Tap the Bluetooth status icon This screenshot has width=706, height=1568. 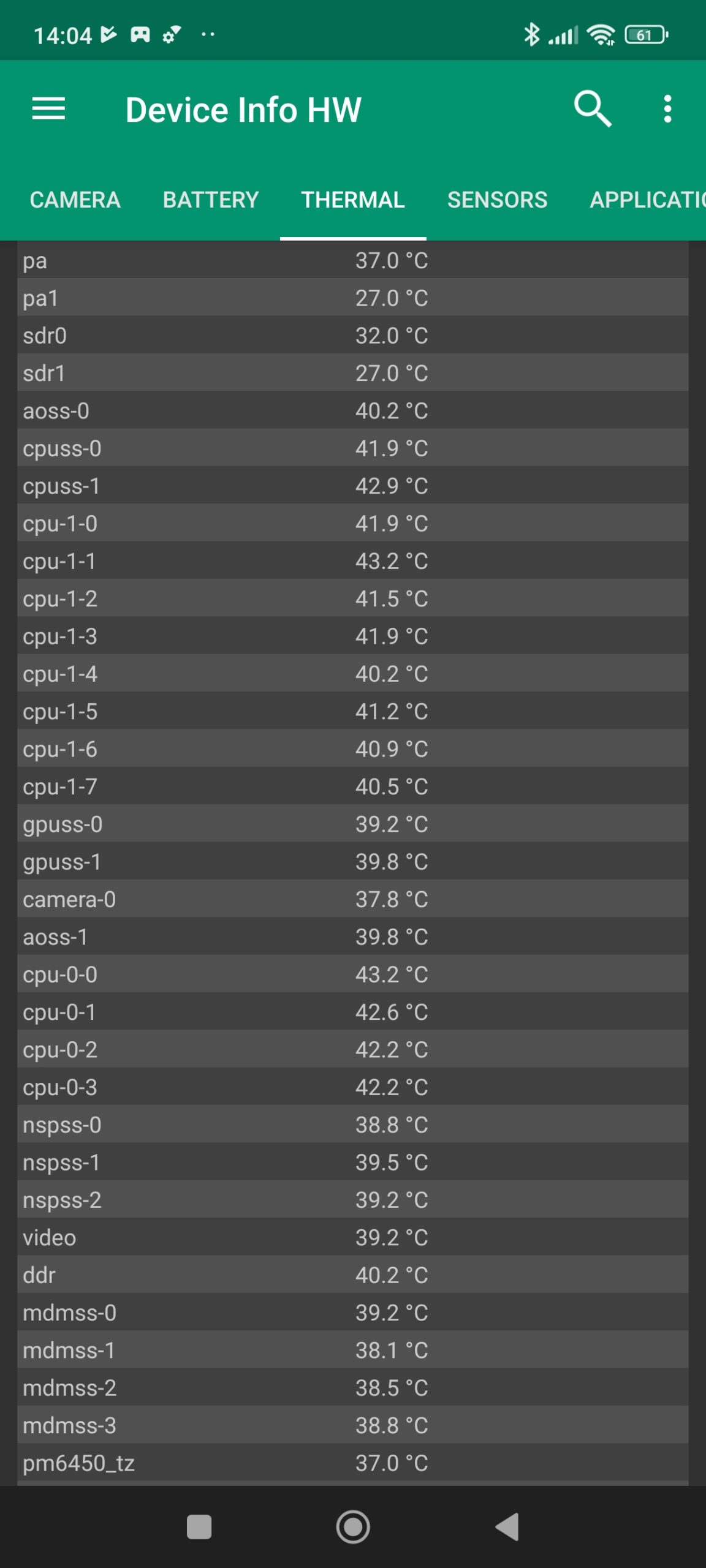(x=531, y=35)
